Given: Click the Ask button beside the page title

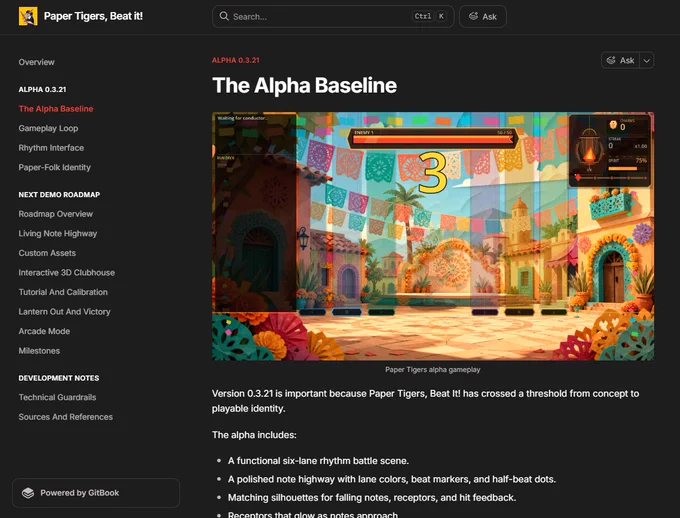Looking at the screenshot, I should 620,60.
